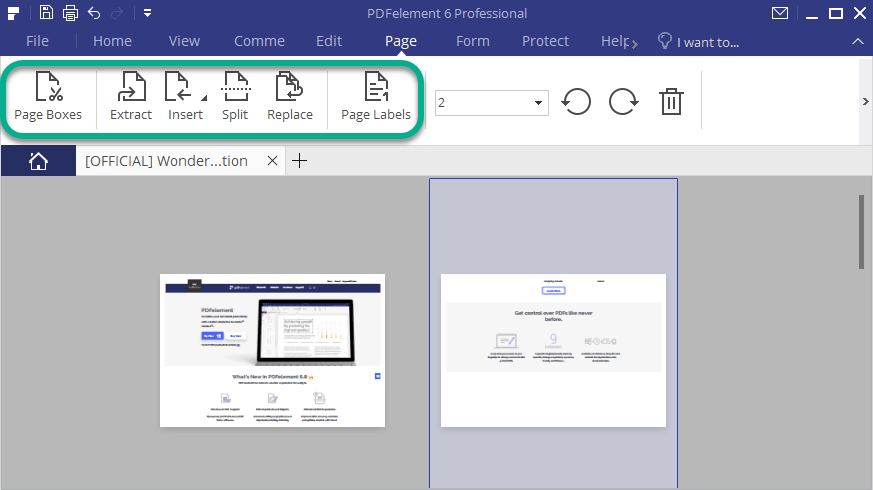Viewport: 873px width, 490px height.
Task: Go to the Home screen tab
Action: click(38, 161)
